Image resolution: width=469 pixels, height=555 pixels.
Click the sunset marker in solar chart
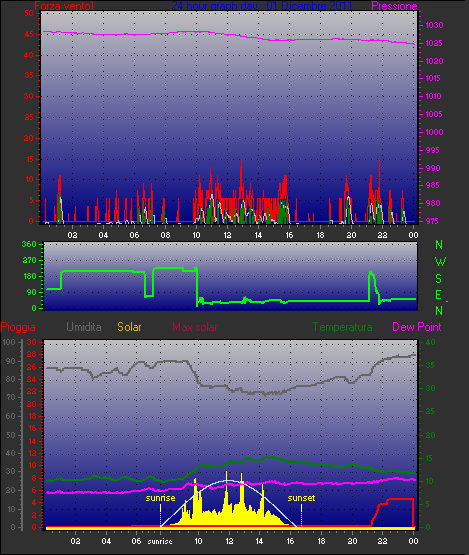pyautogui.click(x=301, y=498)
